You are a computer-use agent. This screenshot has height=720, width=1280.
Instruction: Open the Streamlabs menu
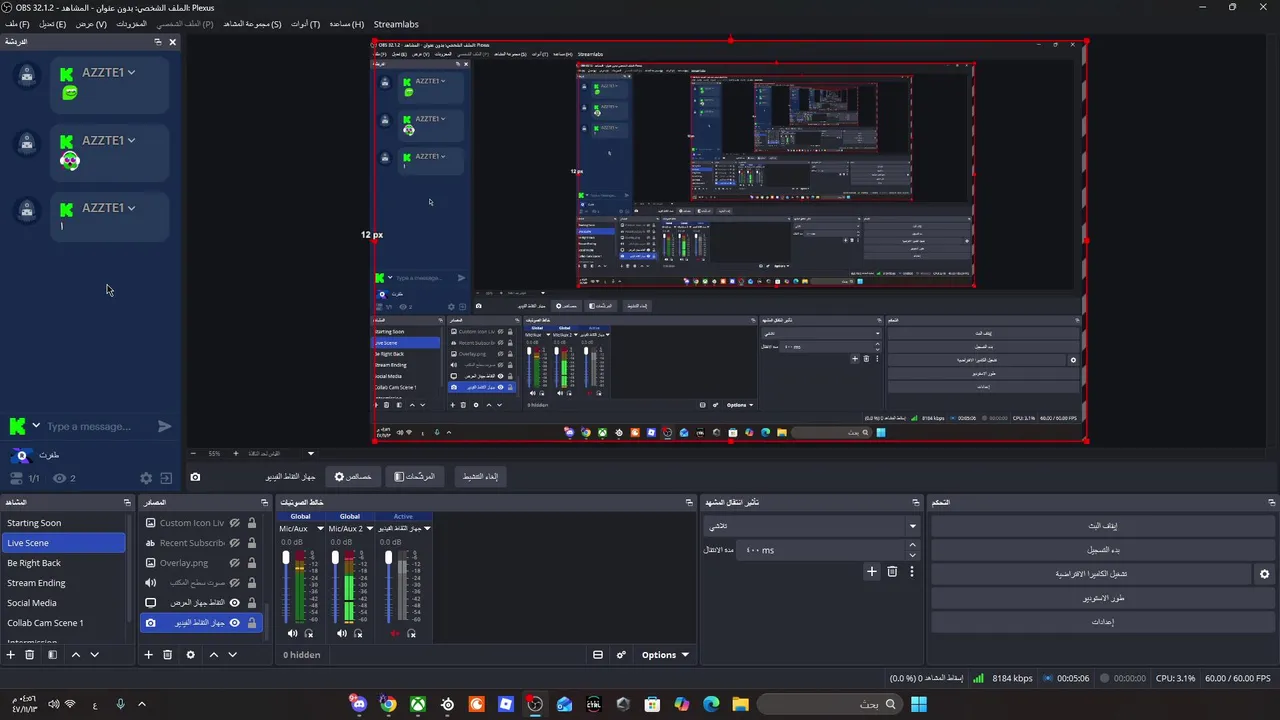coord(396,24)
